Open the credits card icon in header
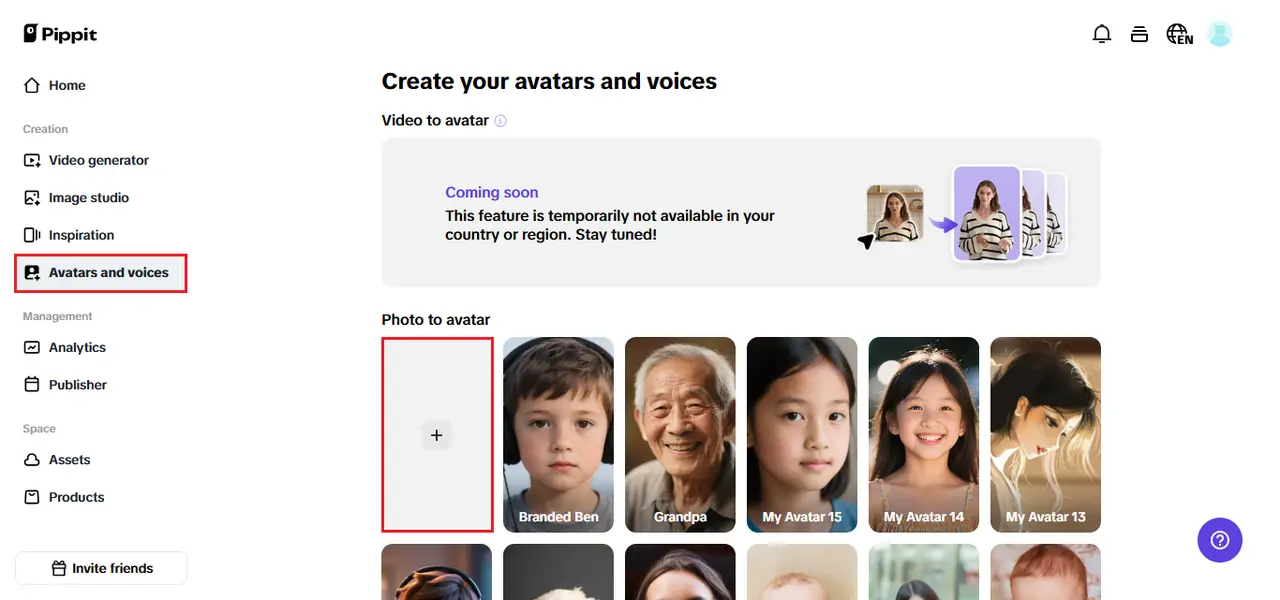 pos(1139,34)
